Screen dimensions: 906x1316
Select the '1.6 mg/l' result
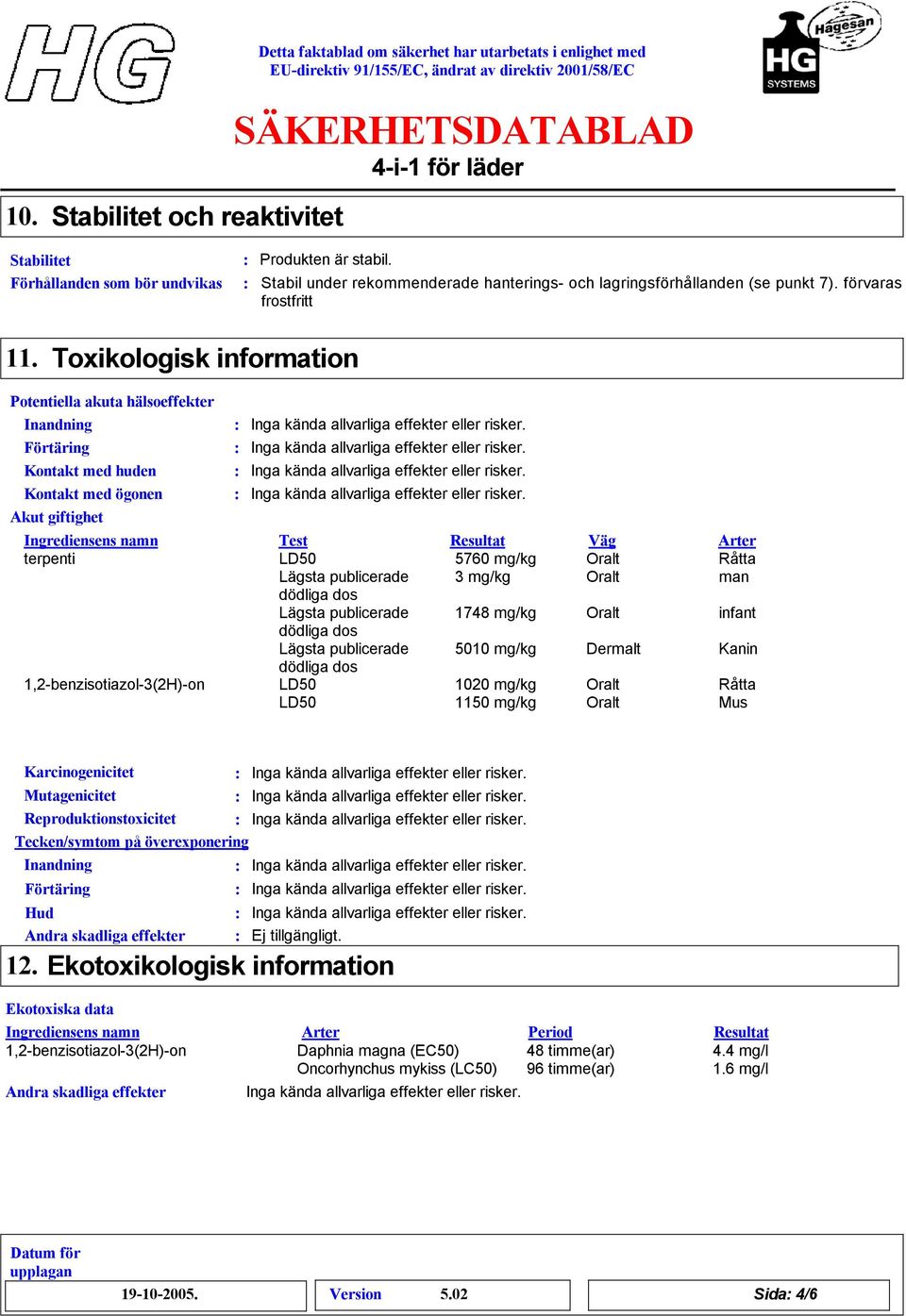740,1068
